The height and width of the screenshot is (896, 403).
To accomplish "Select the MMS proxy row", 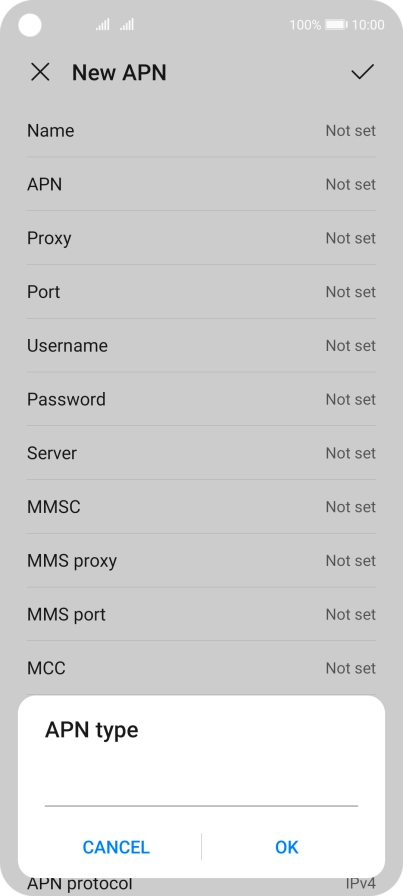I will [201, 561].
